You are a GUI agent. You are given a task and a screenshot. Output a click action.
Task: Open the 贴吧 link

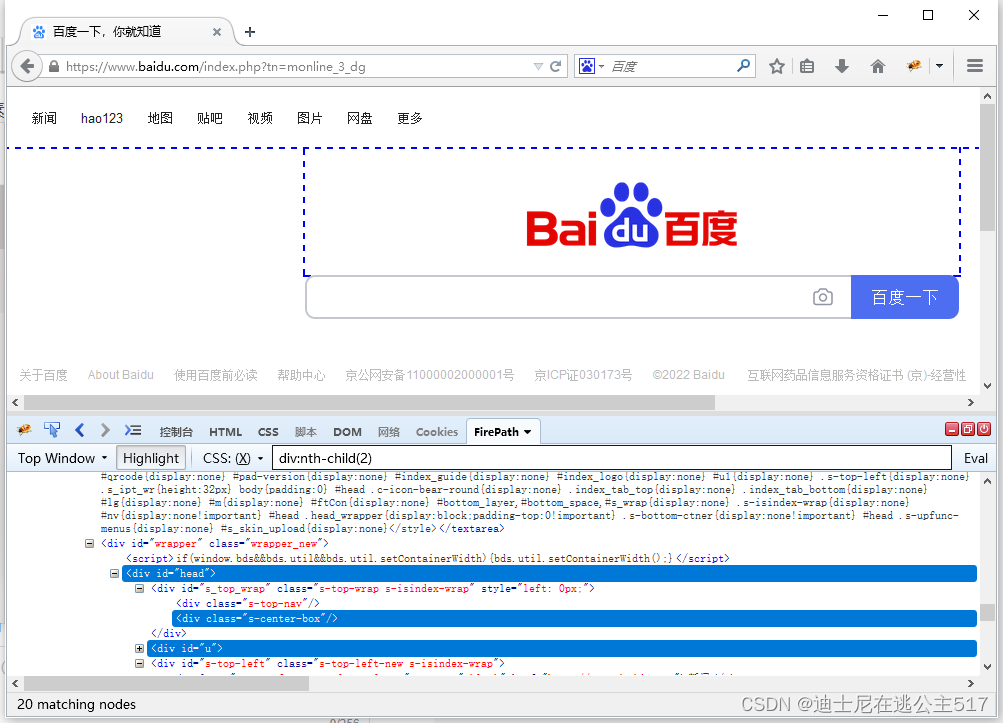[x=210, y=118]
